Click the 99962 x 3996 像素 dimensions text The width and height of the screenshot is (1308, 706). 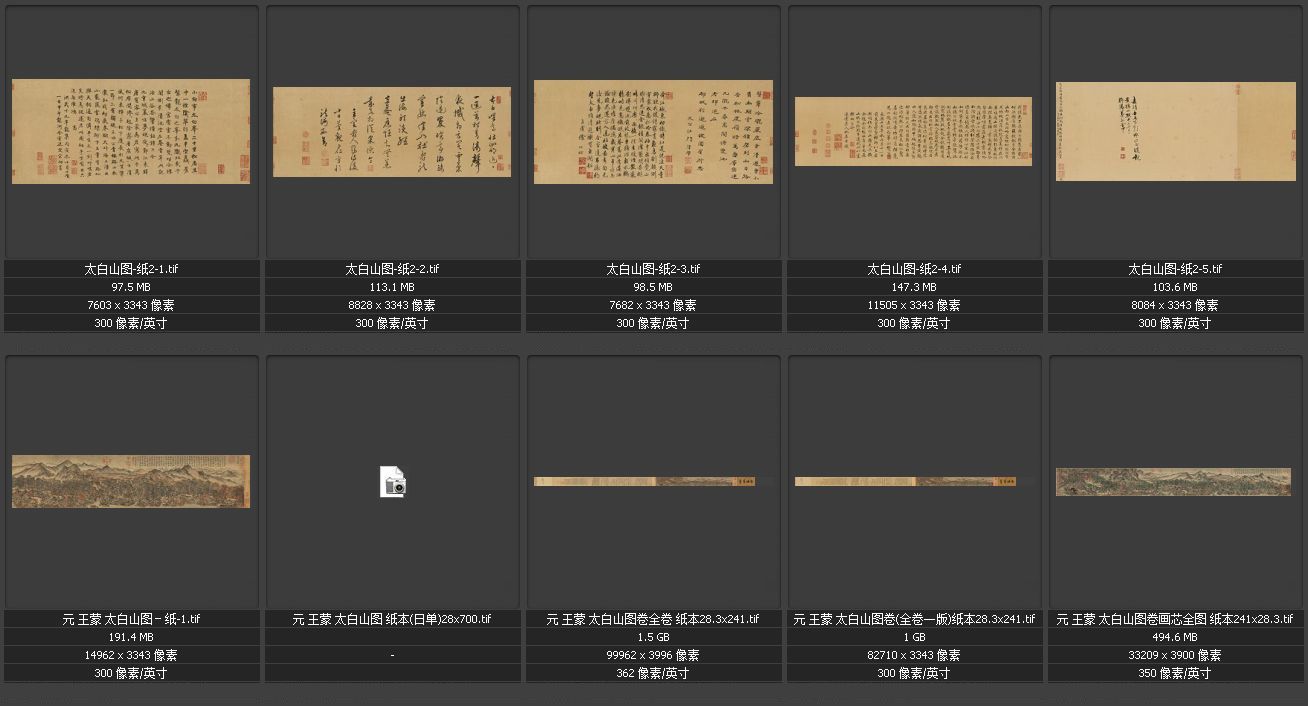coord(653,655)
